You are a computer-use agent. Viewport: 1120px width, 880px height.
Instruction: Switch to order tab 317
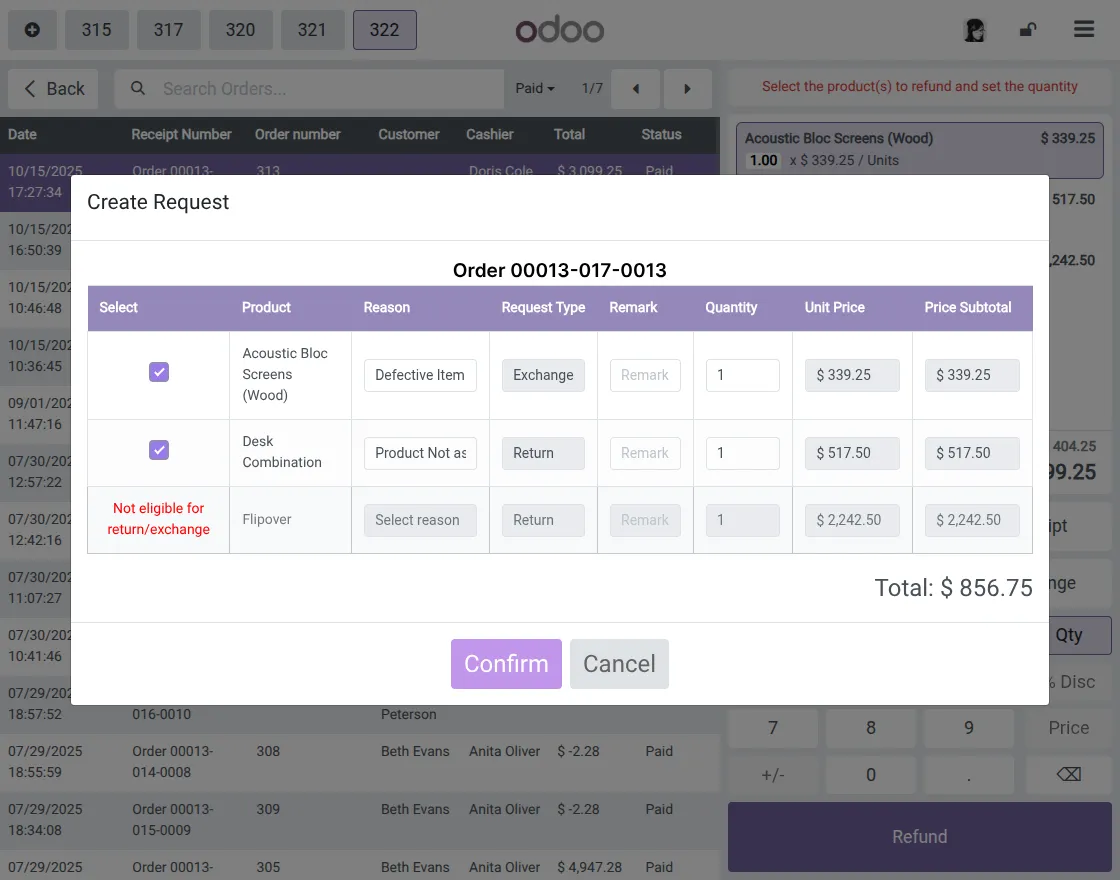[x=169, y=30]
